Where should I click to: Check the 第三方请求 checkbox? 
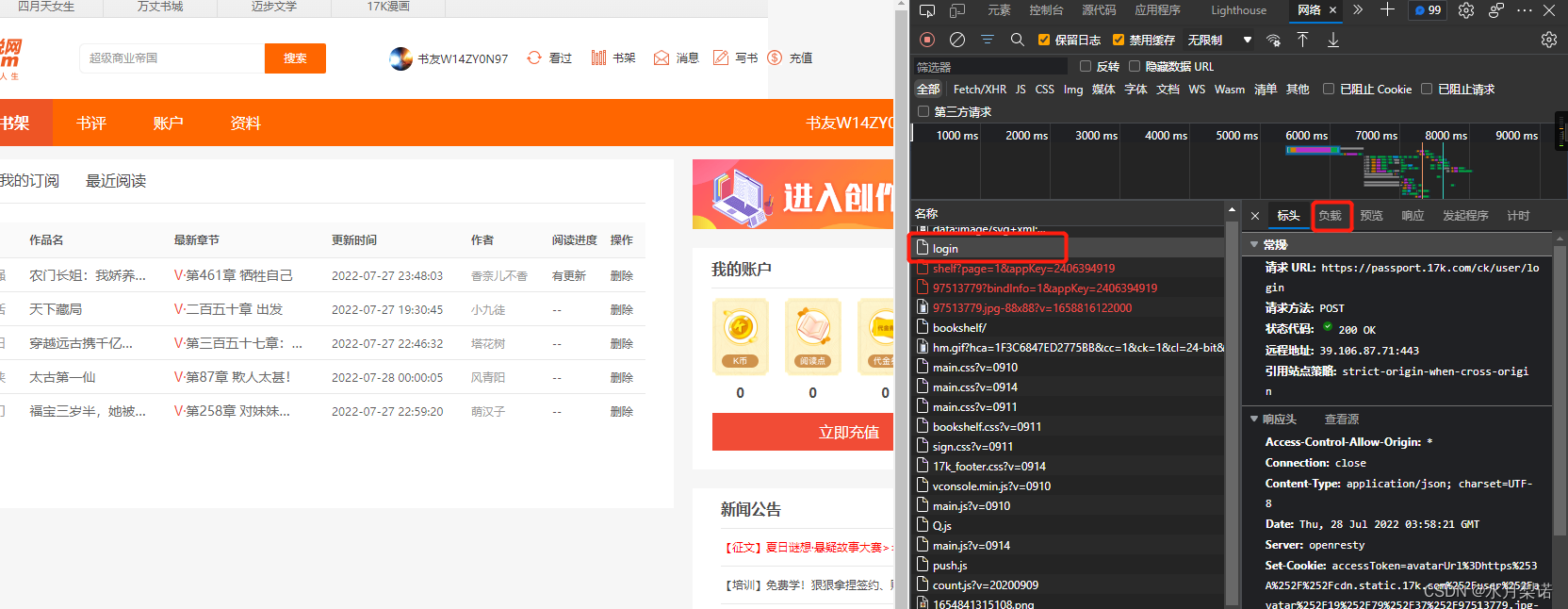[x=923, y=111]
